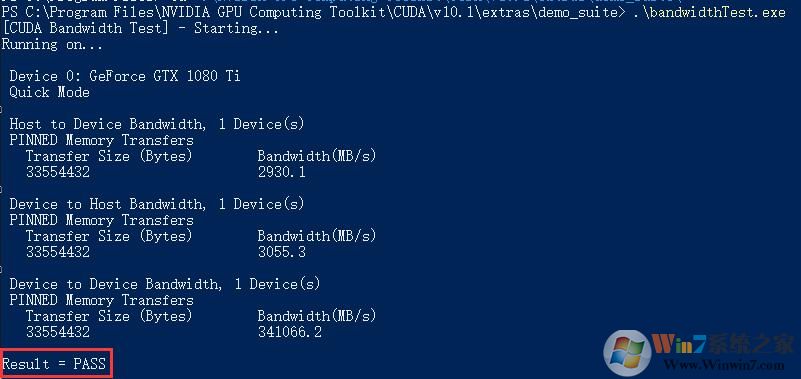This screenshot has height=379, width=801.
Task: Click the bandwidthTest.exe command text
Action: tap(709, 12)
